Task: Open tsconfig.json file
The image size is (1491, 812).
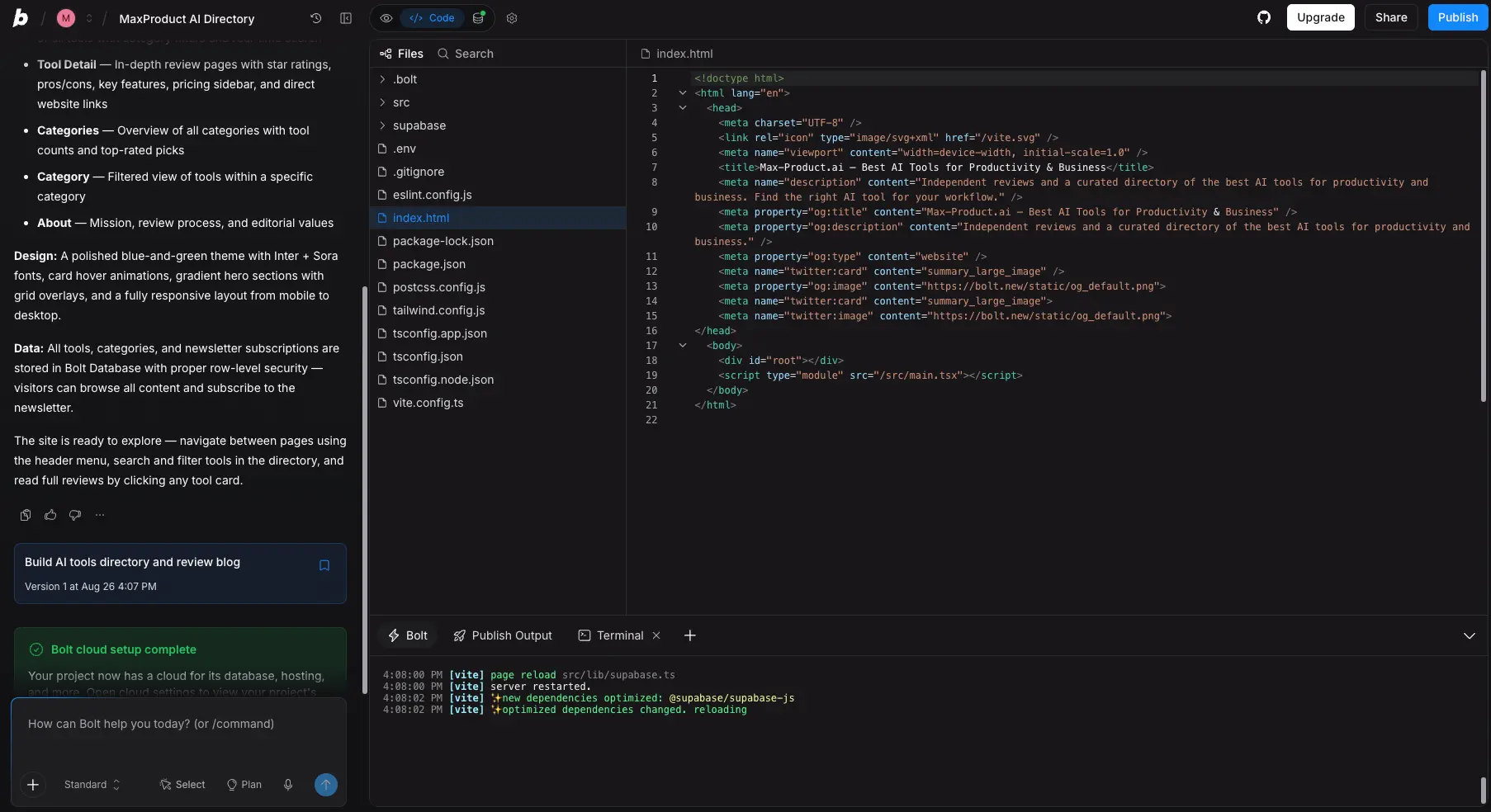Action: click(498, 356)
